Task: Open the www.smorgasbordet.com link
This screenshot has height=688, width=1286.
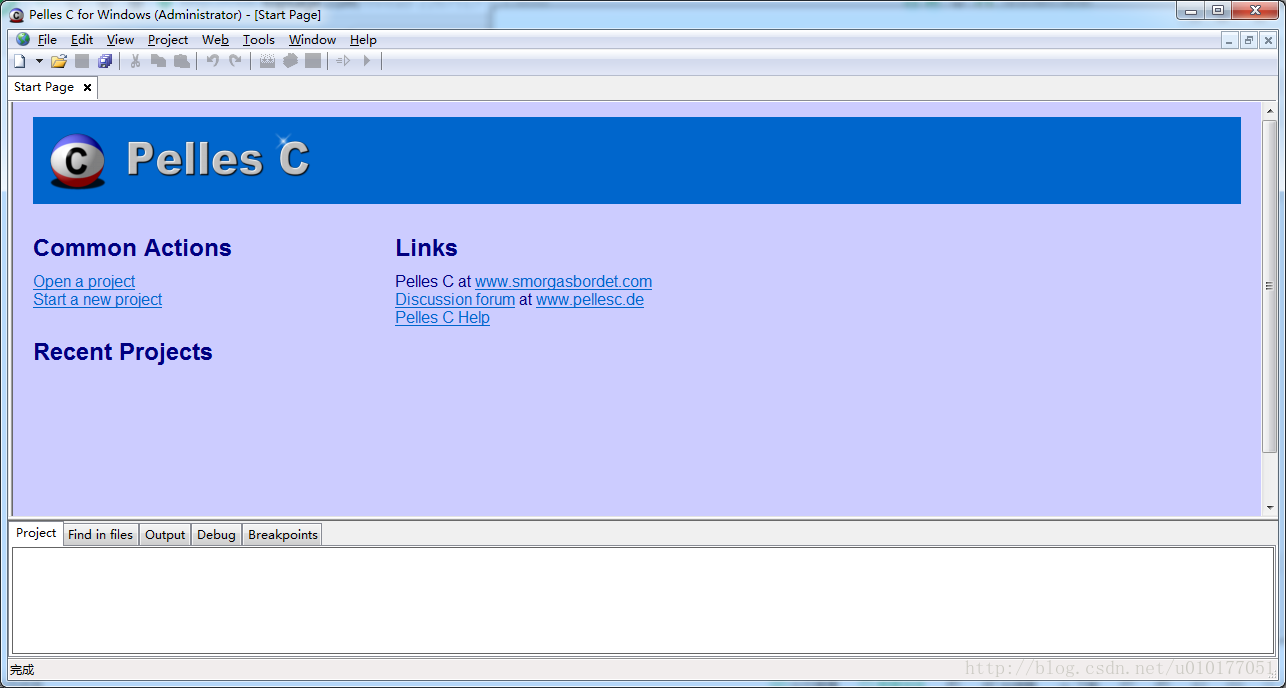Action: coord(564,282)
